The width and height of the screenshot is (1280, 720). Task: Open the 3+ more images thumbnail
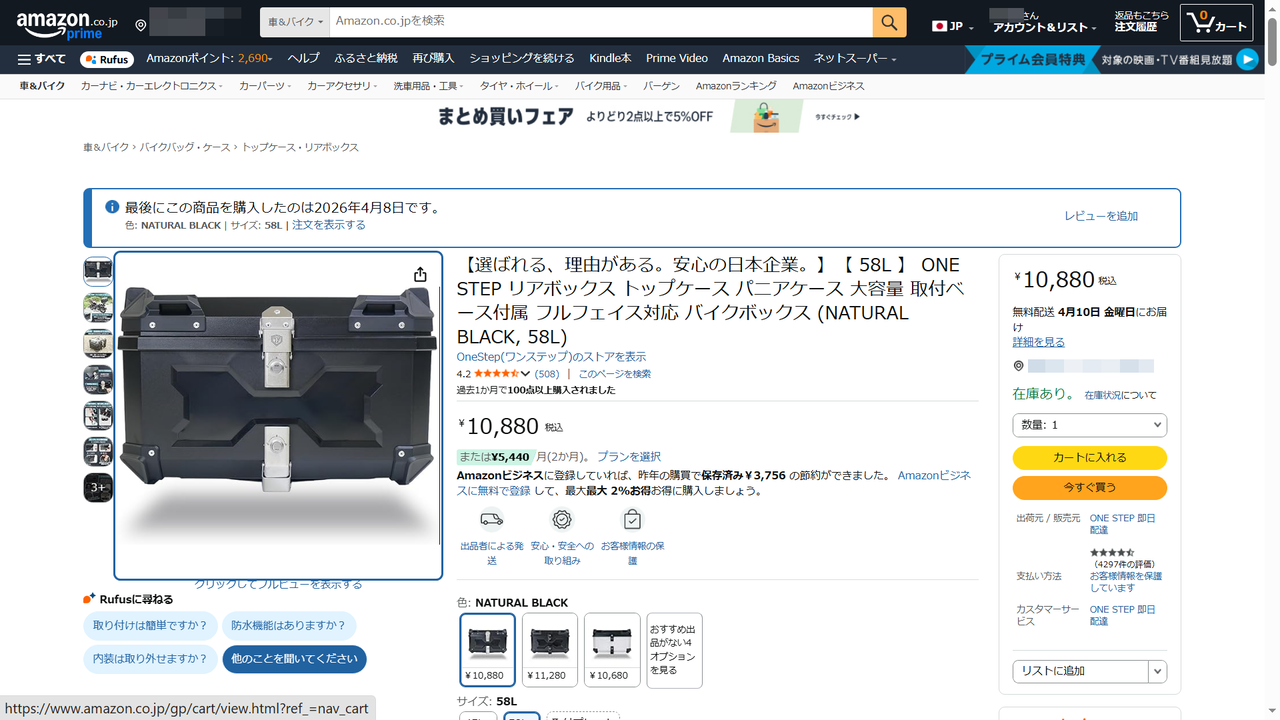click(x=98, y=487)
